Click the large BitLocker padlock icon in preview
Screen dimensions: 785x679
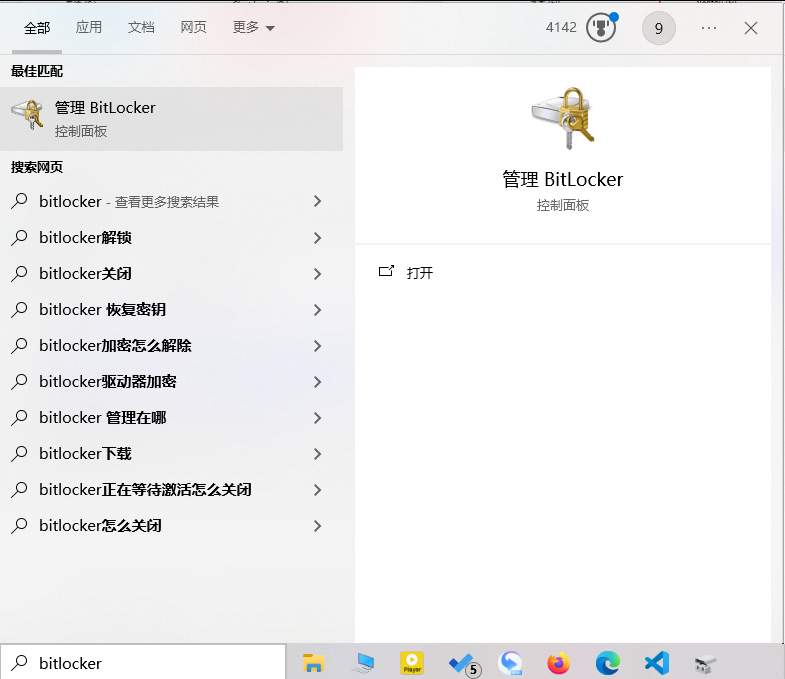point(563,118)
